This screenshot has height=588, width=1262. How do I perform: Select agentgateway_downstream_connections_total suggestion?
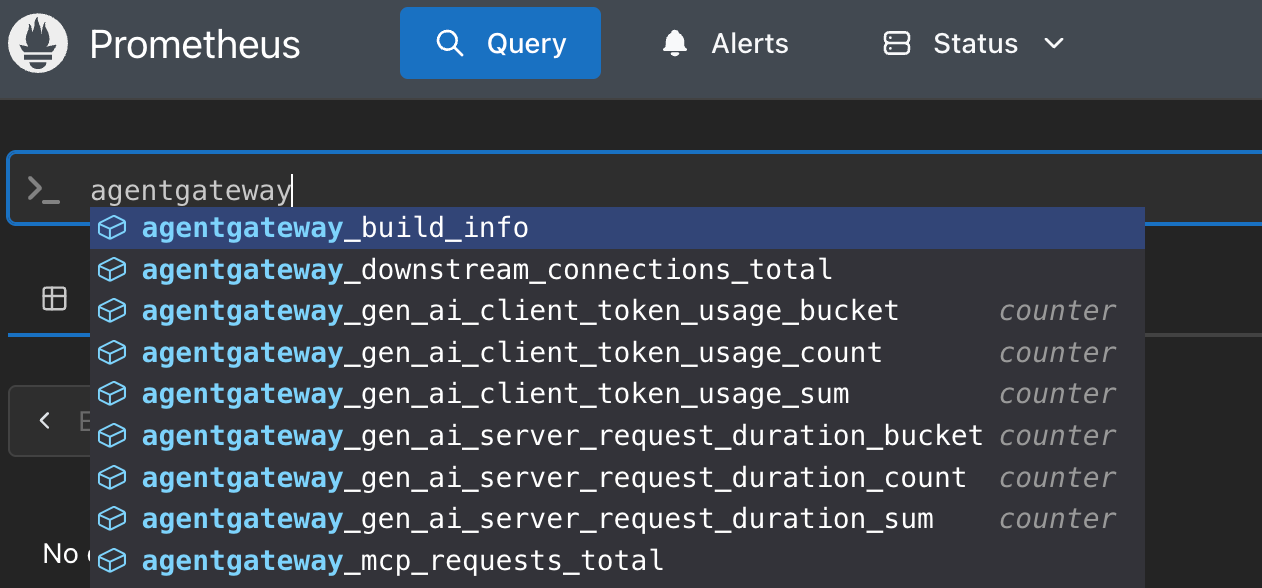click(487, 270)
